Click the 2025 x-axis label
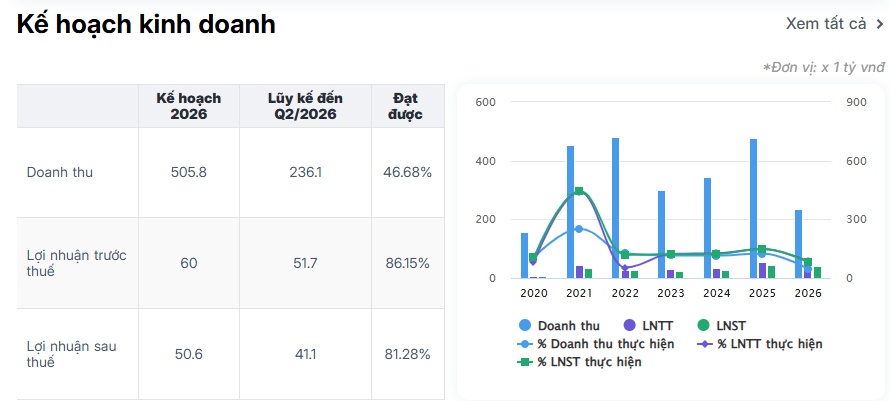890x401 pixels. [x=762, y=293]
